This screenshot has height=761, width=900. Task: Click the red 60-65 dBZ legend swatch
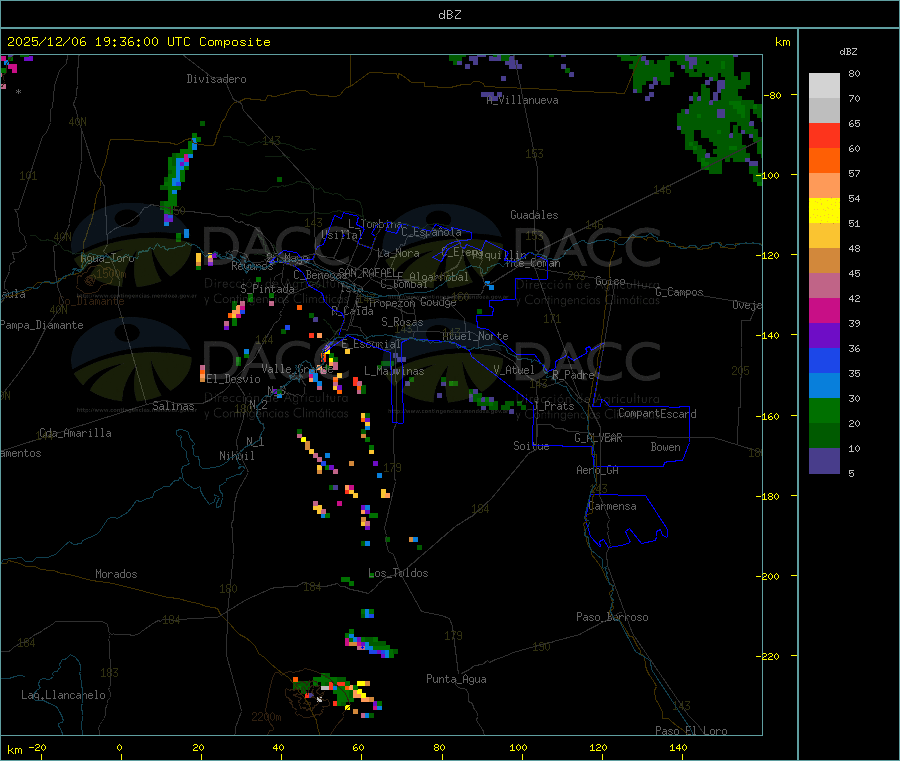[824, 135]
